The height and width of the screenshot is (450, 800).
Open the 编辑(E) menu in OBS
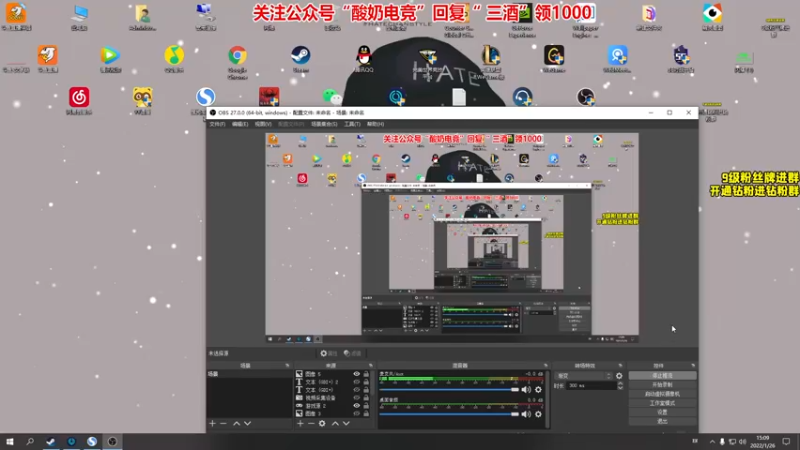(240, 124)
